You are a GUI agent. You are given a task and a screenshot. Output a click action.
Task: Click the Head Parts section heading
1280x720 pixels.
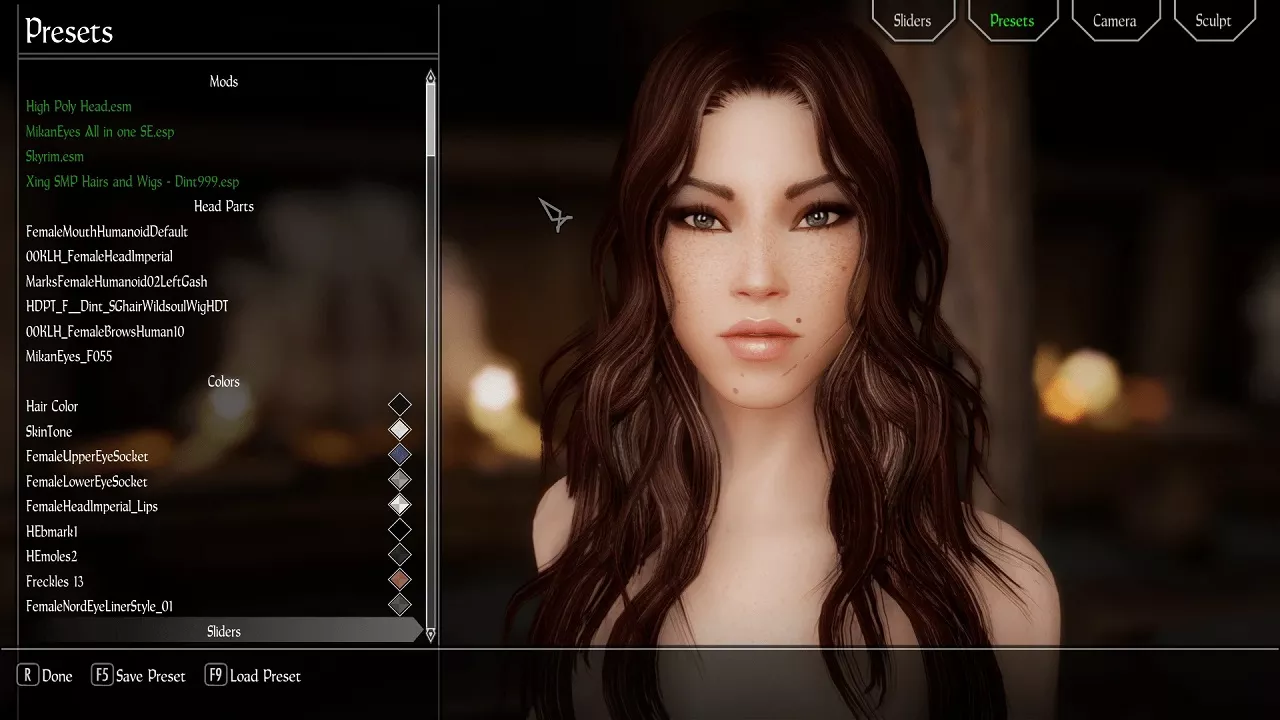coord(224,206)
